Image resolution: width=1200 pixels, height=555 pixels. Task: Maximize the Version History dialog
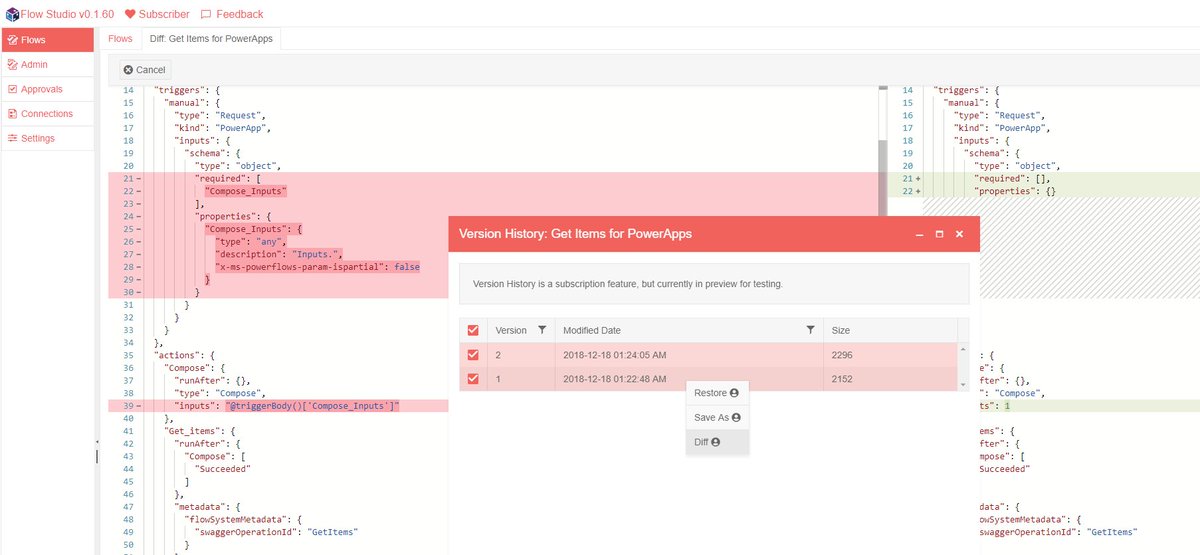tap(939, 234)
